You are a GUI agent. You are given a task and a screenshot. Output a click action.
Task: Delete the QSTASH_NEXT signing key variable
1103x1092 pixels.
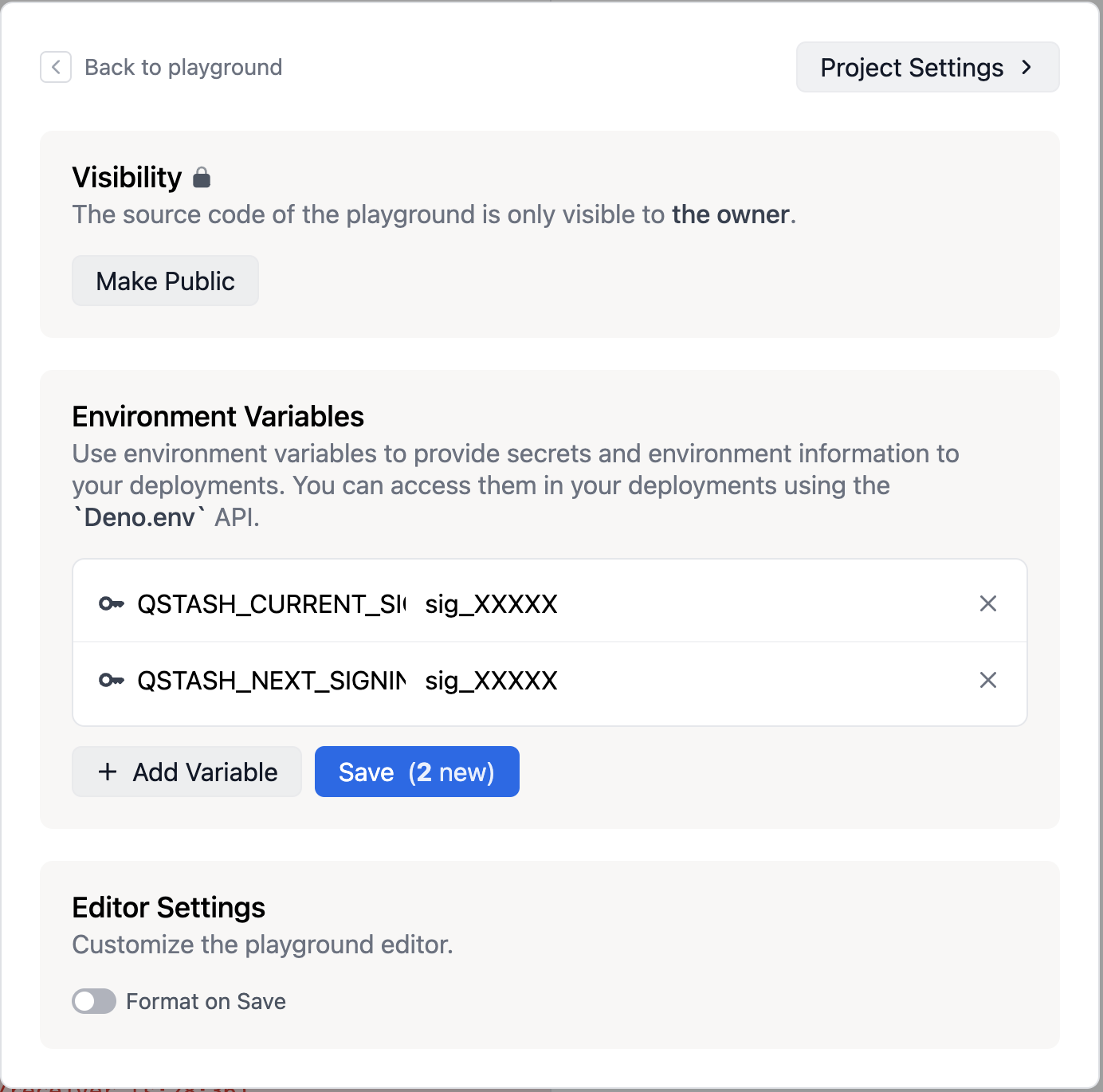point(987,681)
